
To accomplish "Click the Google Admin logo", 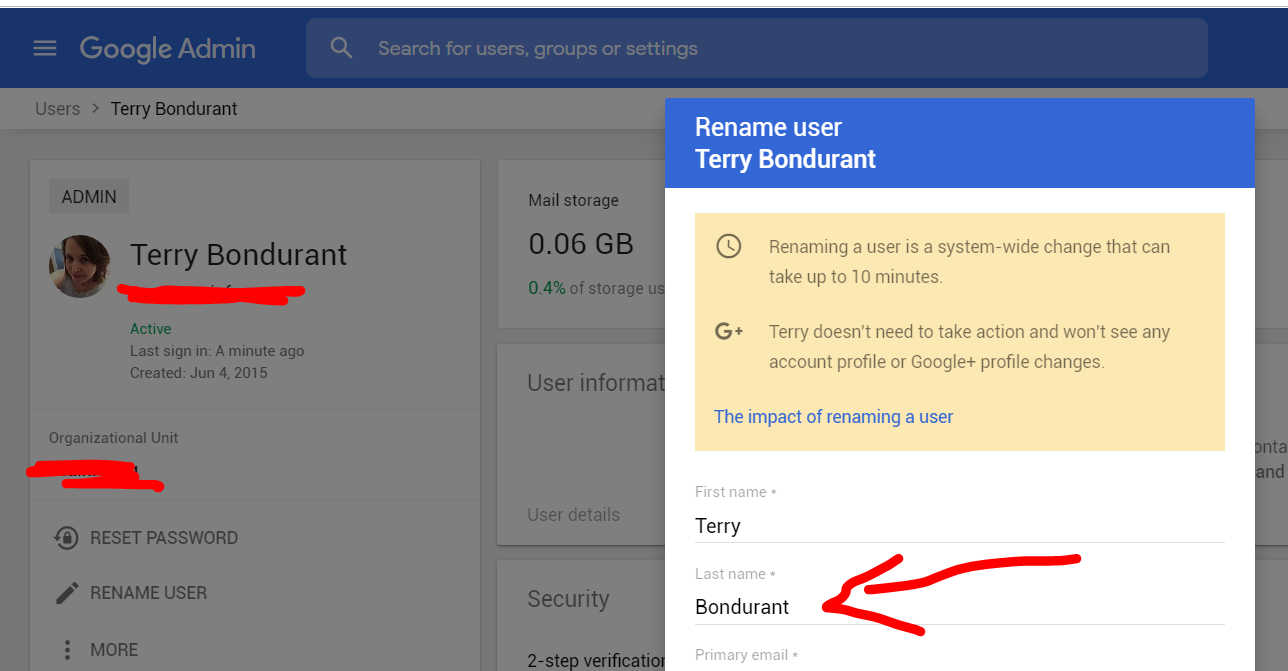I will click(167, 48).
